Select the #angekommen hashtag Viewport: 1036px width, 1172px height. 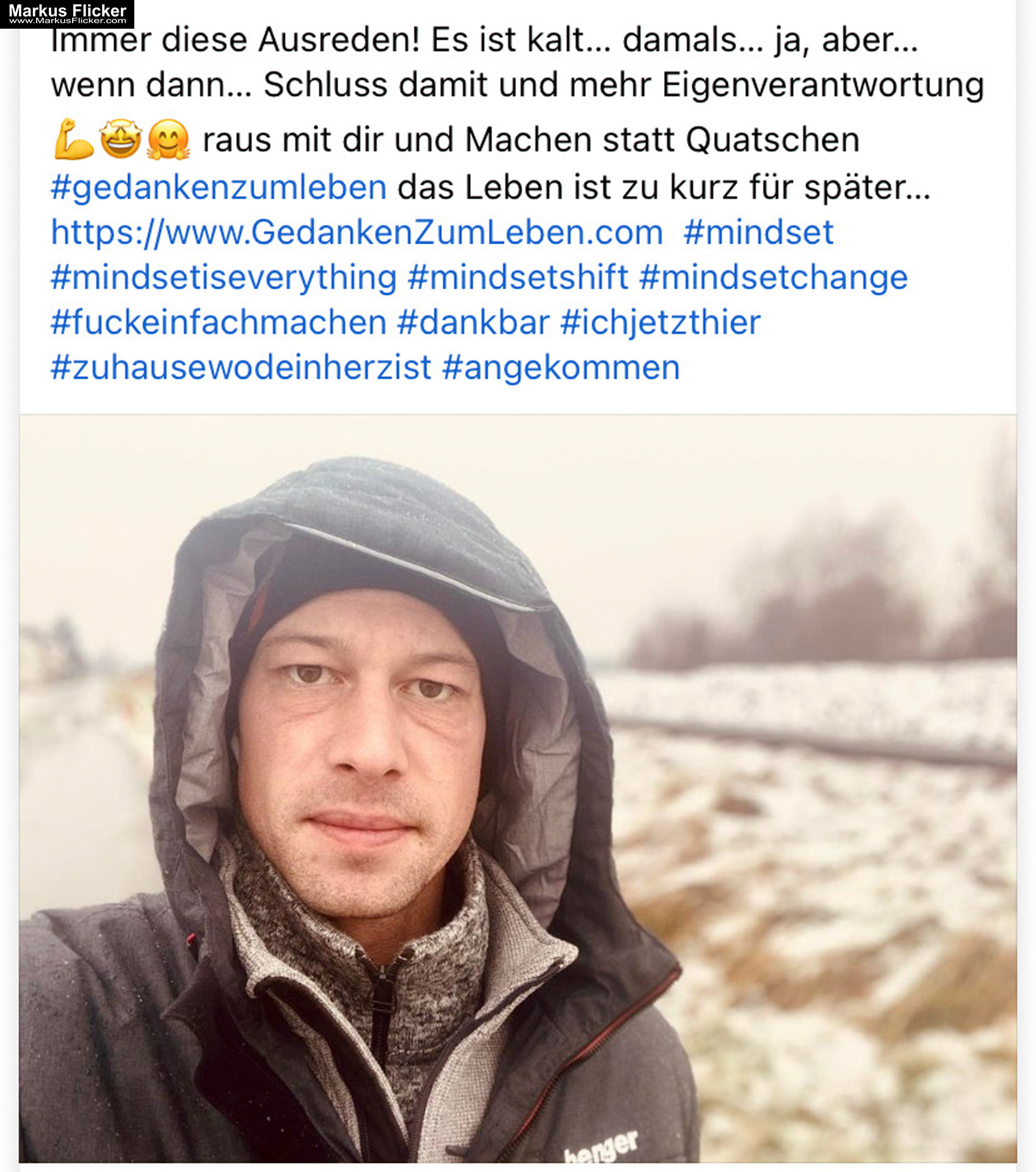[x=561, y=367]
